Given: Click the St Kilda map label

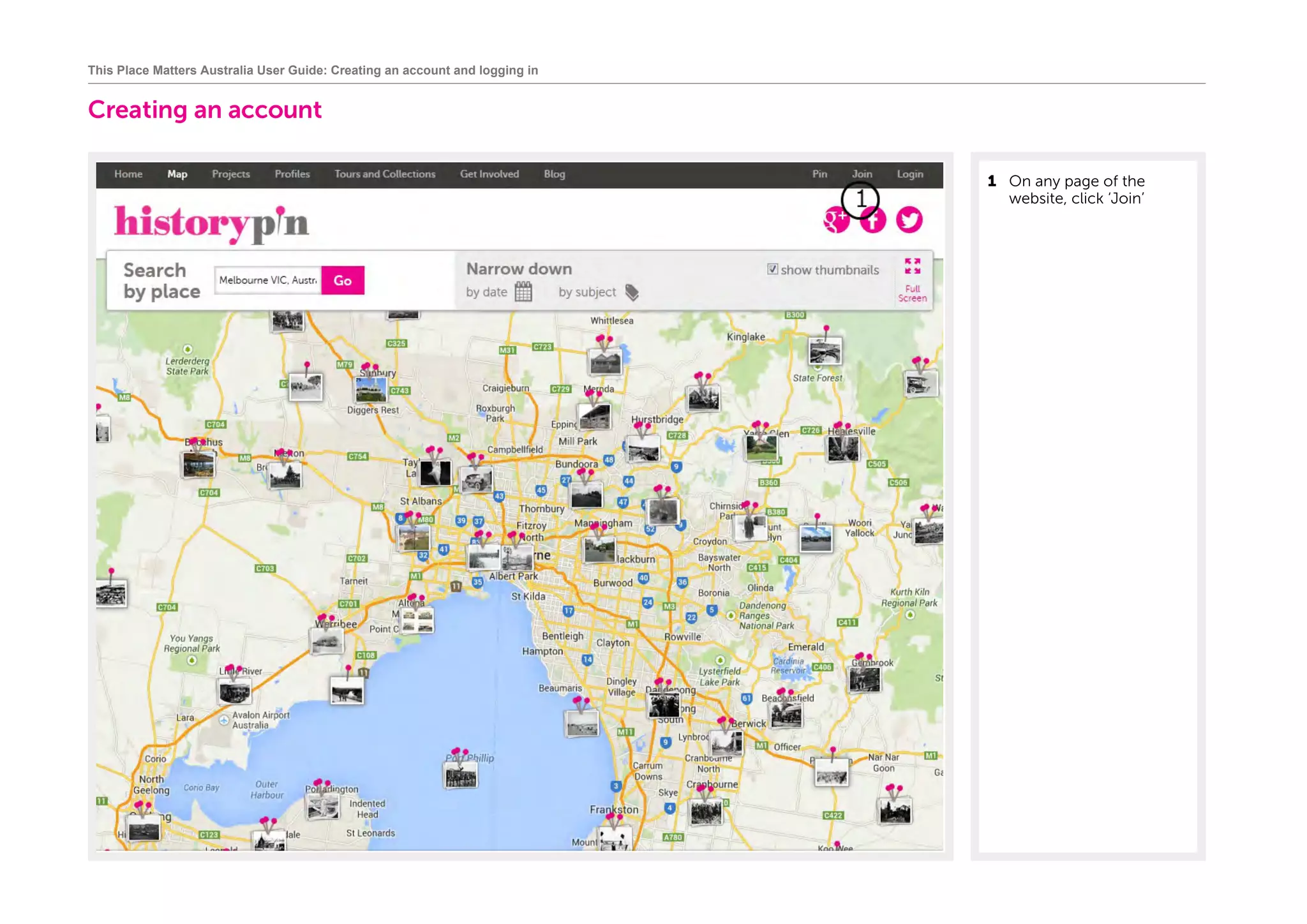Looking at the screenshot, I should pos(528,597).
